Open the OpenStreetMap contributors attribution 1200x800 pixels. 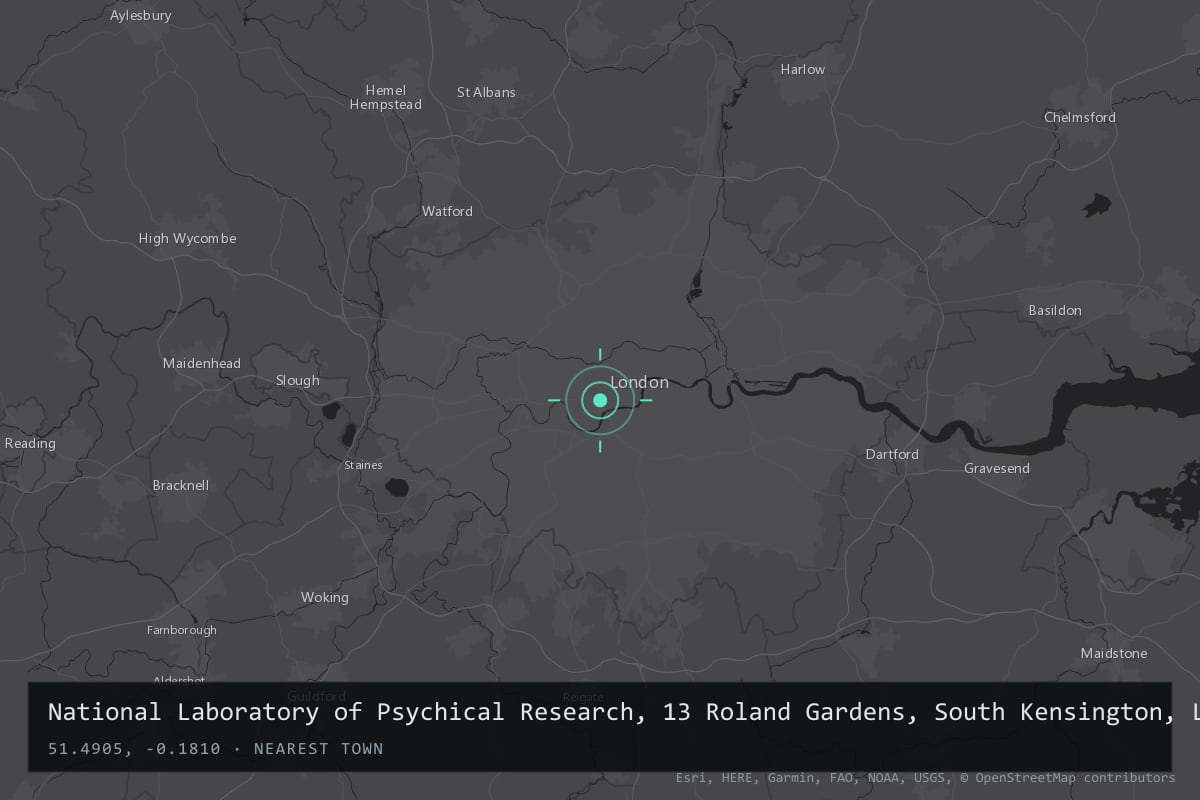coord(1068,778)
